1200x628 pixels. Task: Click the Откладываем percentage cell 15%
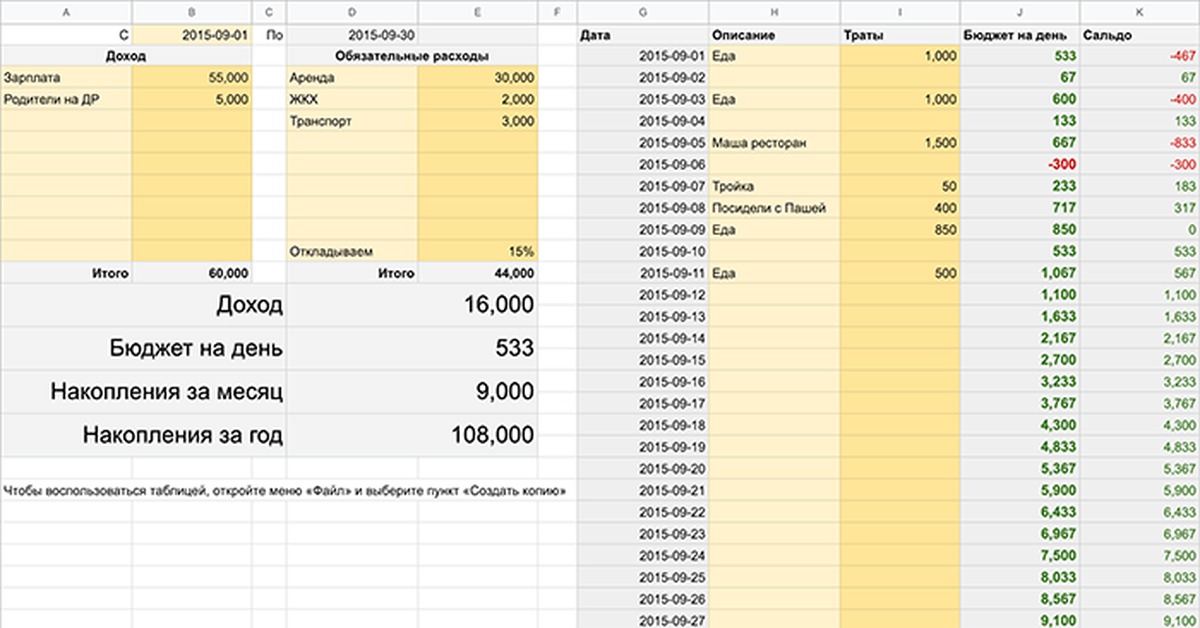(477, 251)
